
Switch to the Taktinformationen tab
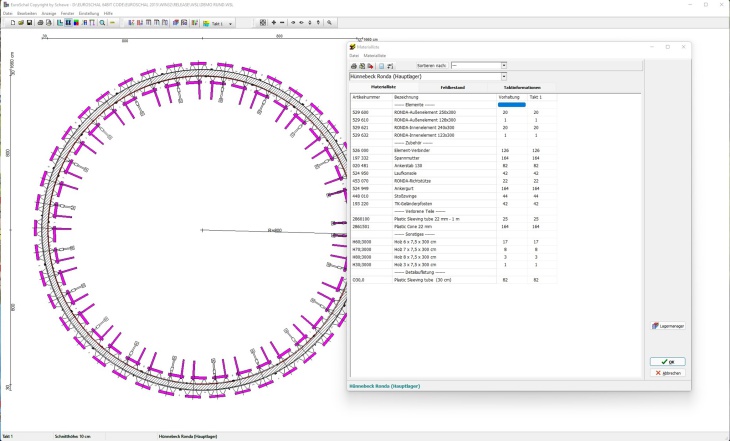point(523,87)
